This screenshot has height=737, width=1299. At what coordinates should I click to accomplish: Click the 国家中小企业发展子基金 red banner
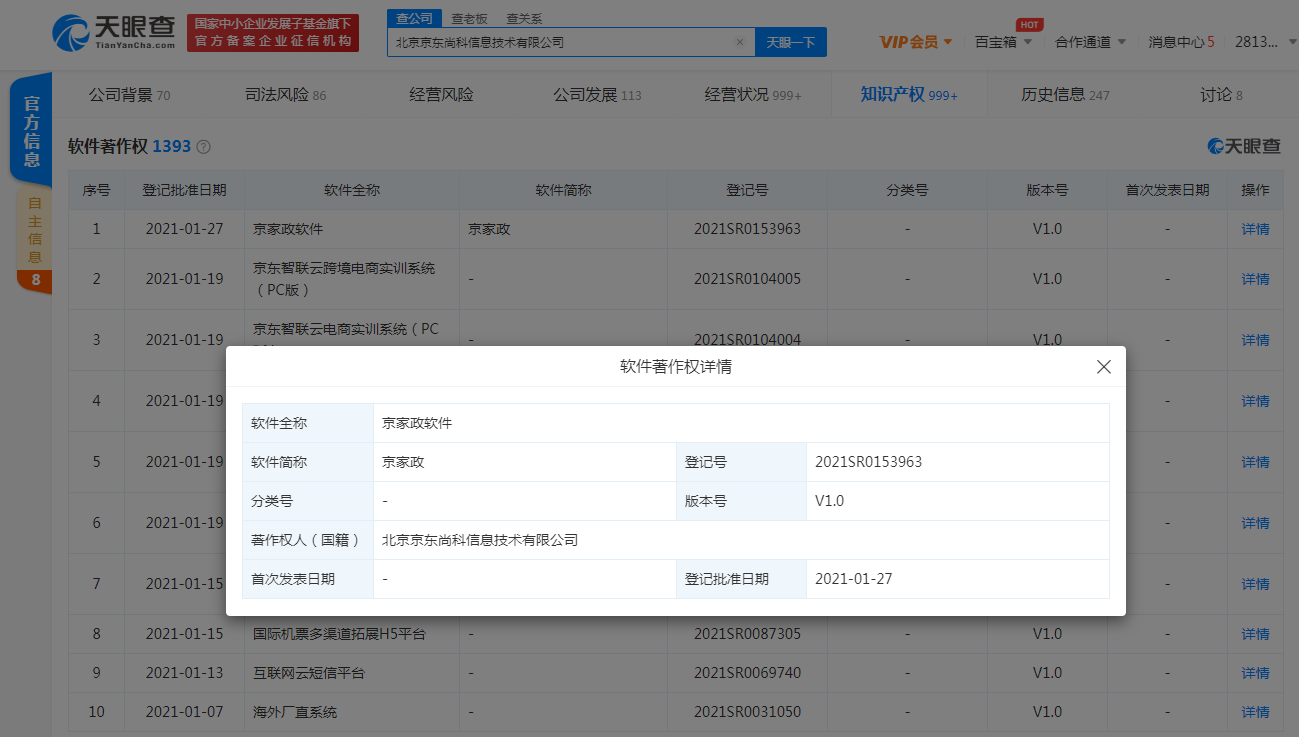(273, 32)
